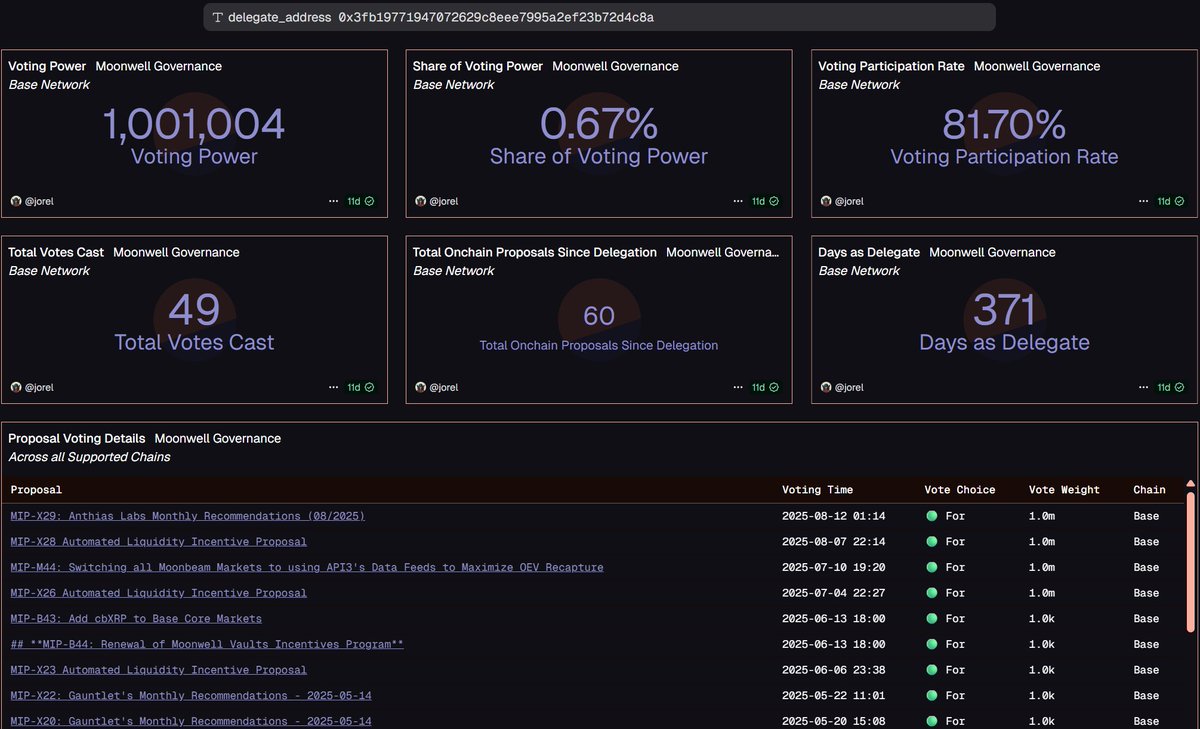Screen dimensions: 1200x729
Task: Click voting time 2025-06-06 23:38
Action: click(833, 670)
